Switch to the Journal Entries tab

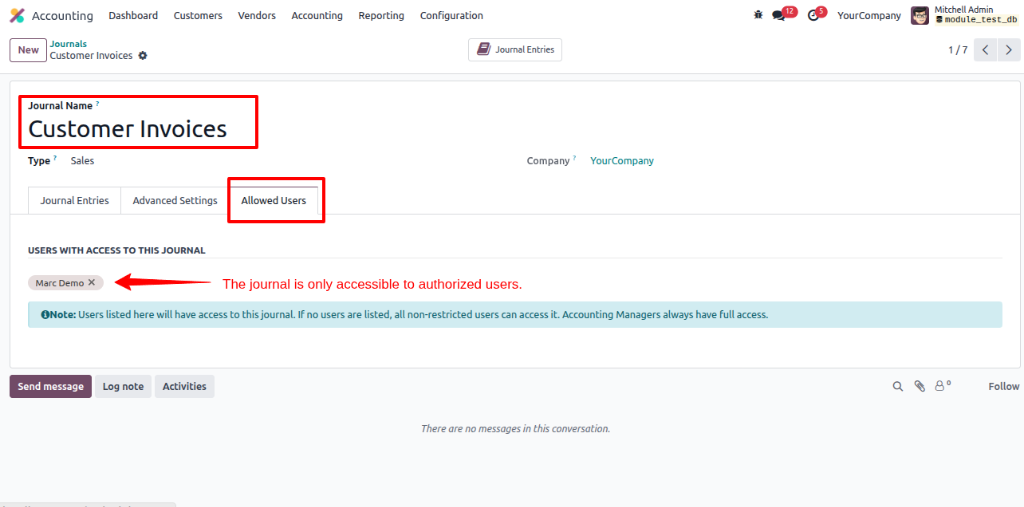(x=74, y=201)
